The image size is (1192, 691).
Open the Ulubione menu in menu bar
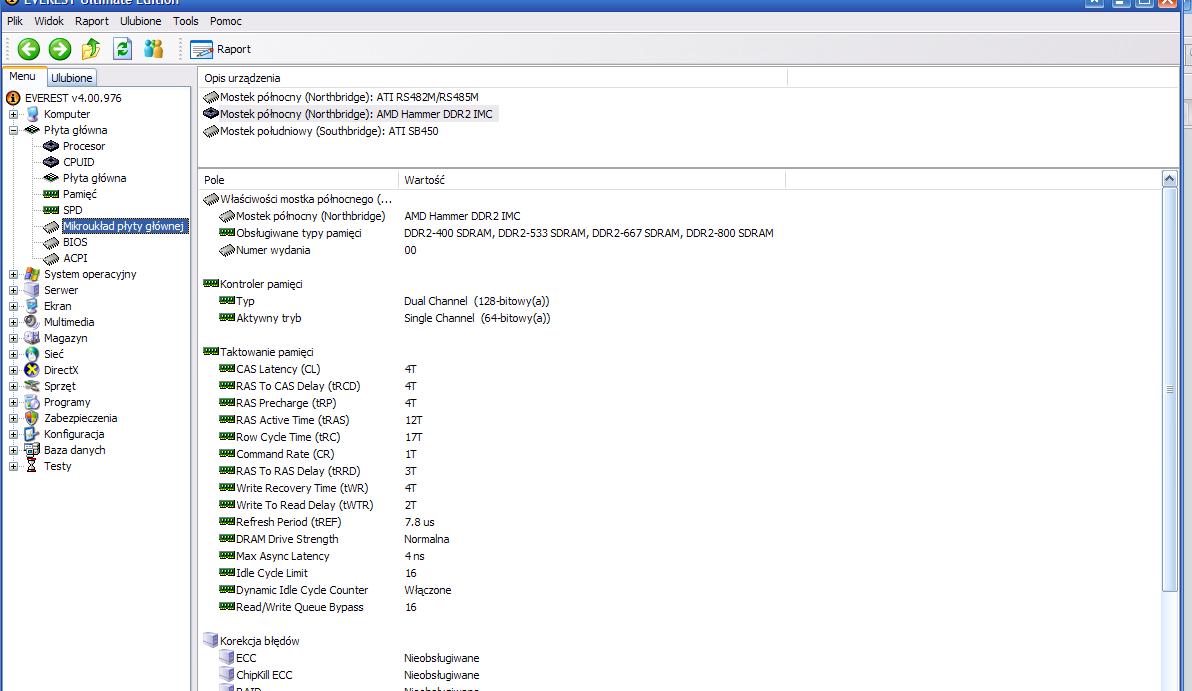pyautogui.click(x=141, y=21)
